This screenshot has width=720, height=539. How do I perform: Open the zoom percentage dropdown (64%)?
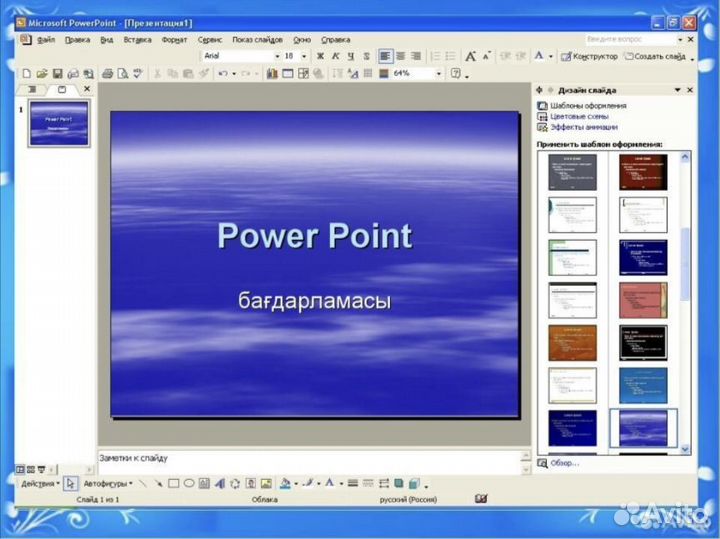(439, 73)
